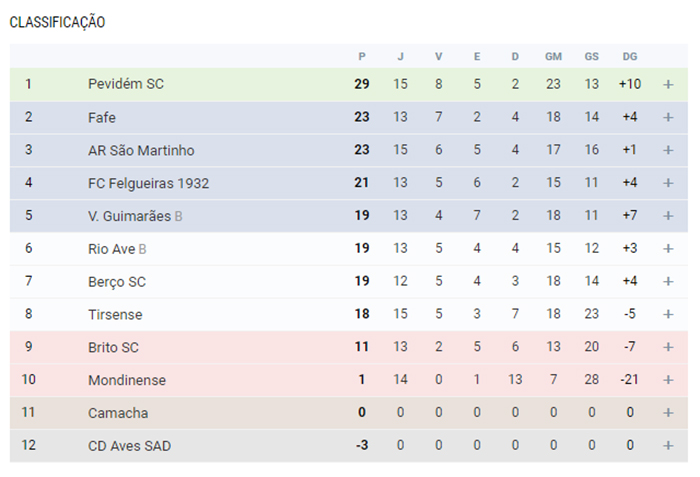Viewport: 700px width, 477px height.
Task: Expand Brito SC row details
Action: 668,347
